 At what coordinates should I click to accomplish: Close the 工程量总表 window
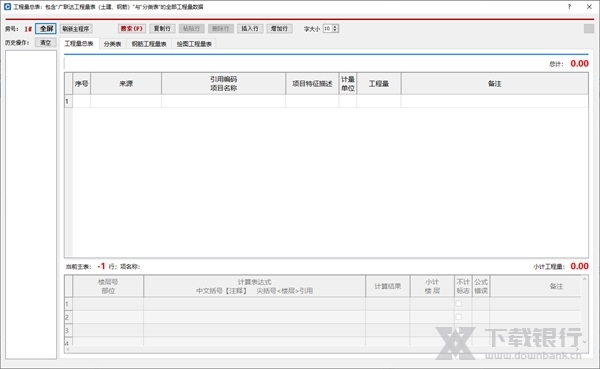pos(589,7)
